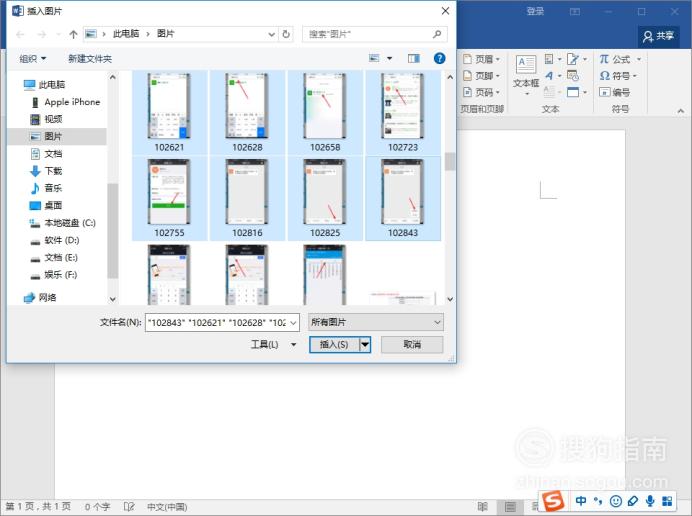Open 页码 page number option in ribbon

481,92
